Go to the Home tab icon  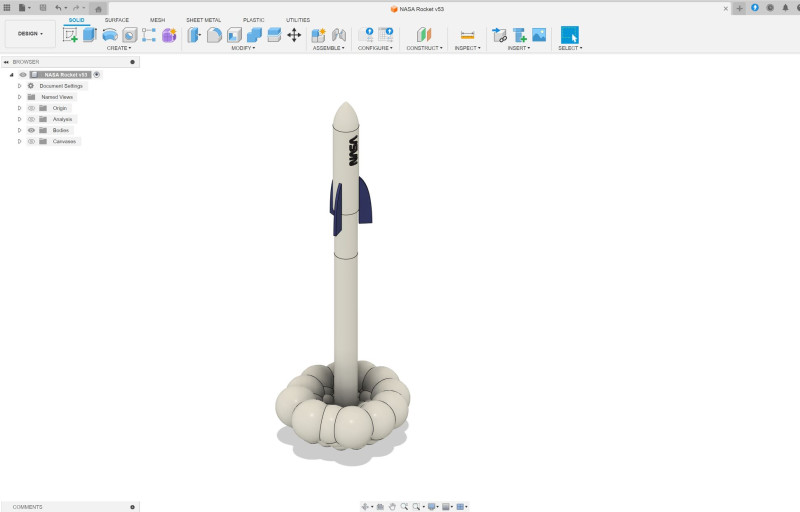98,9
